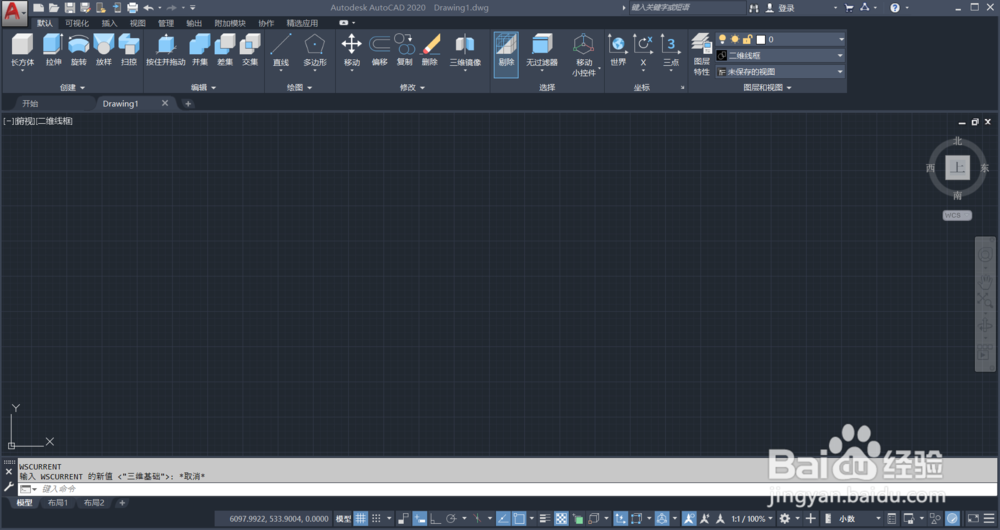
Task: Click the search keyword input field
Action: [686, 8]
